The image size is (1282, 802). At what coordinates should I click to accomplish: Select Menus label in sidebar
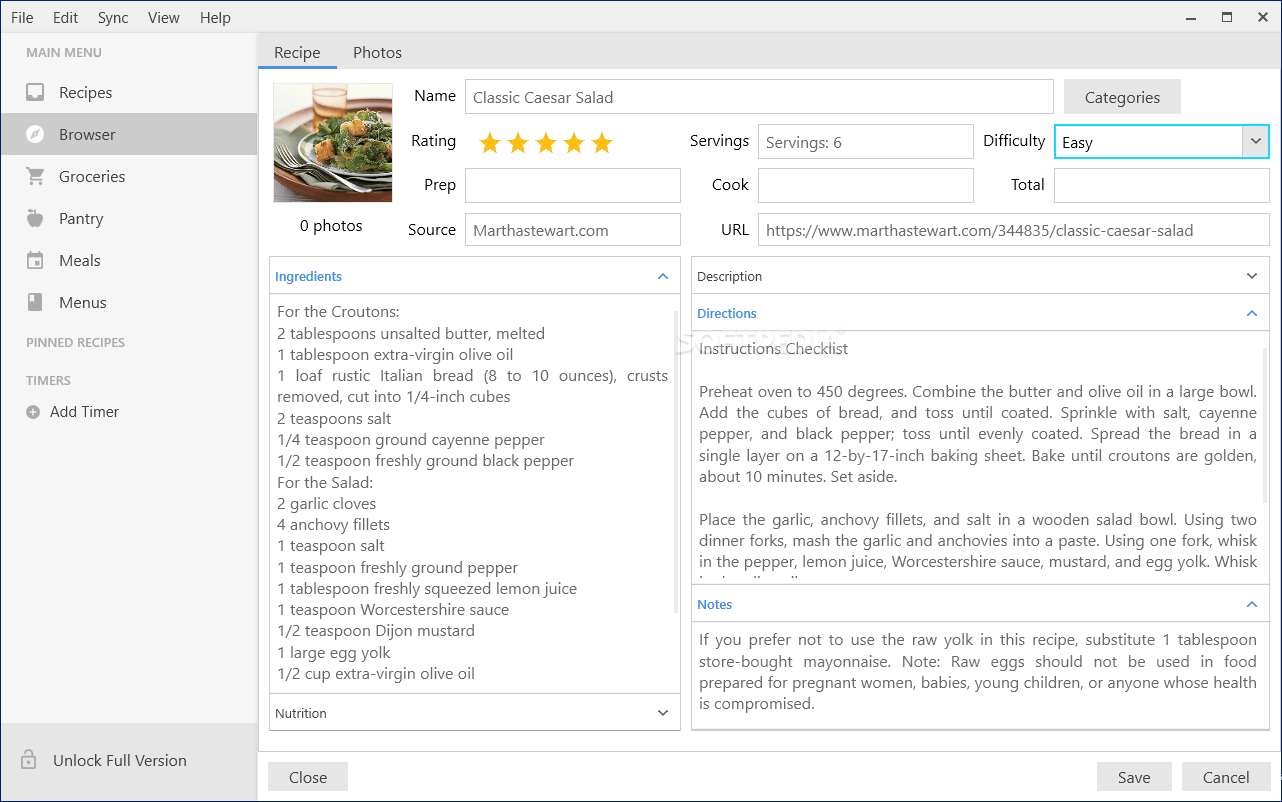[83, 302]
